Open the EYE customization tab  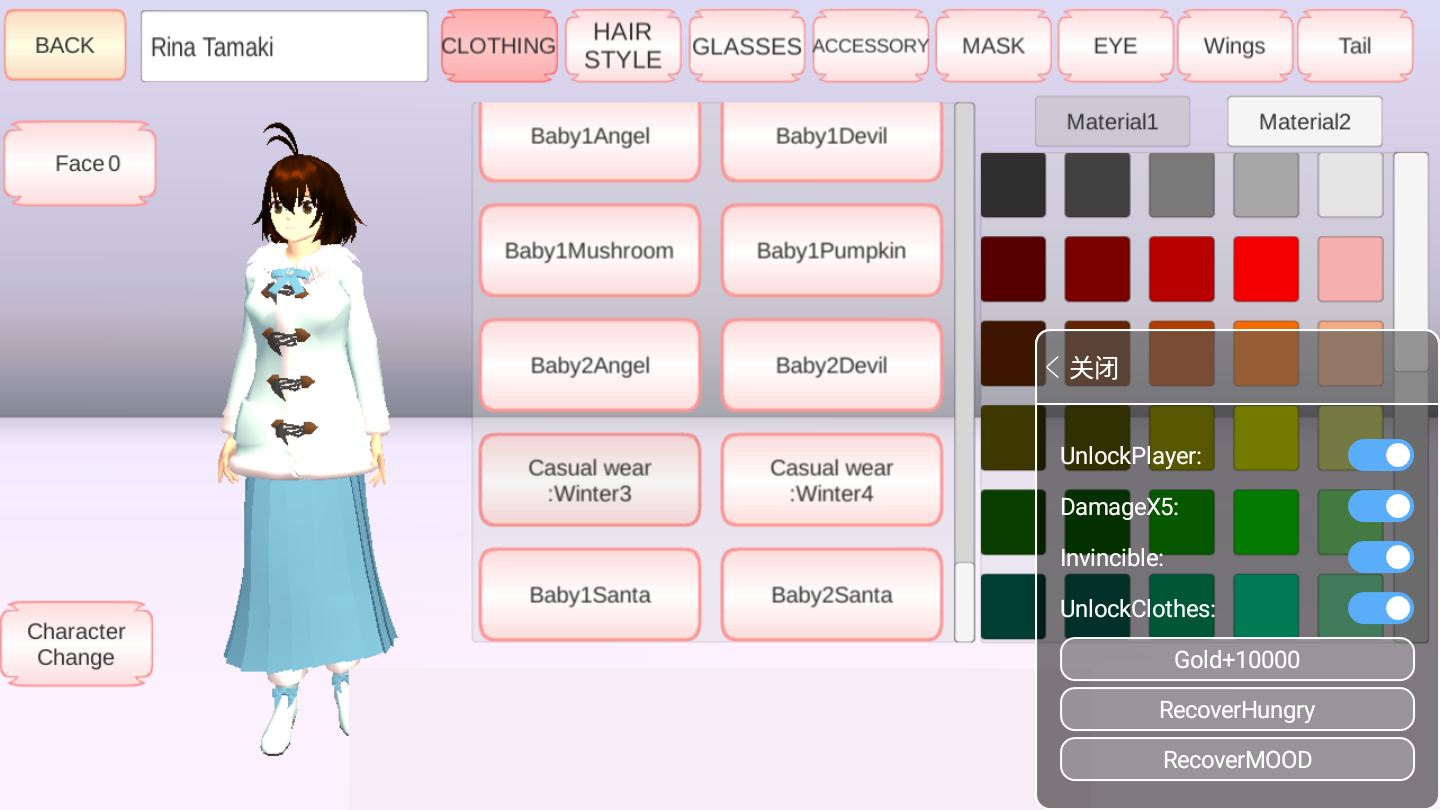pyautogui.click(x=1115, y=45)
